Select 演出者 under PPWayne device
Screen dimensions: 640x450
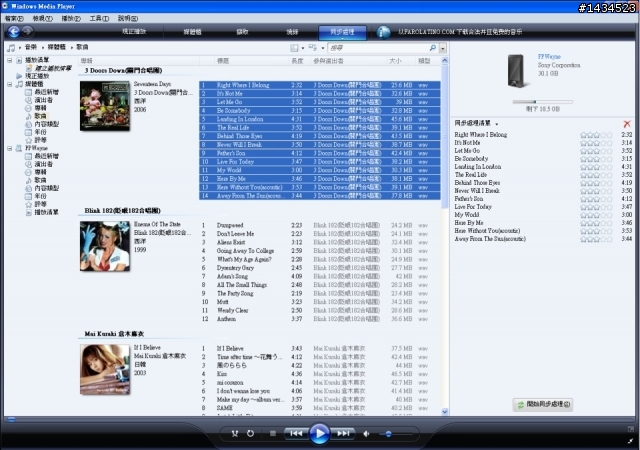pos(43,164)
